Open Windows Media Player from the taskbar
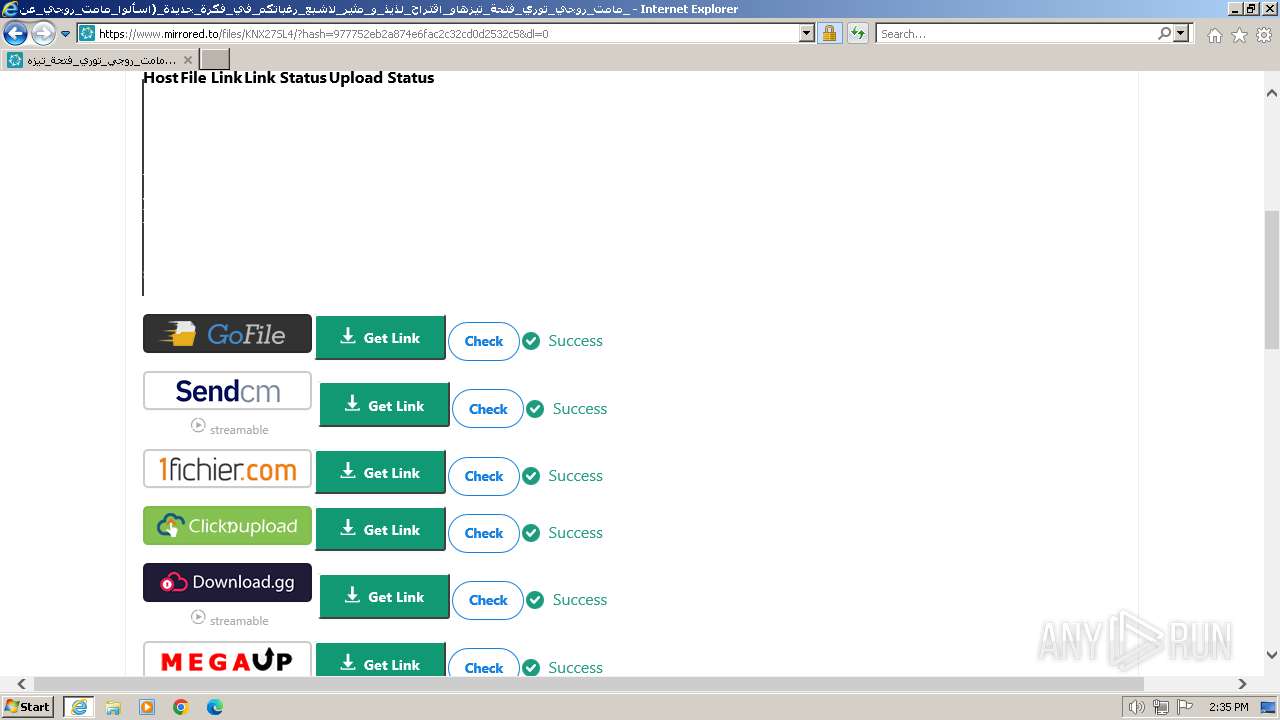The width and height of the screenshot is (1280, 720). (x=147, y=707)
